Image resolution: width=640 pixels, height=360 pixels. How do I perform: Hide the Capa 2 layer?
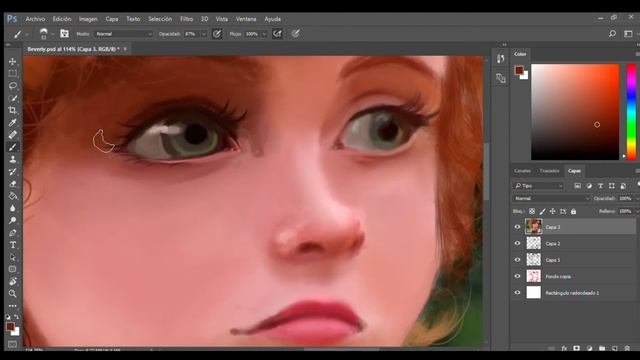518,243
